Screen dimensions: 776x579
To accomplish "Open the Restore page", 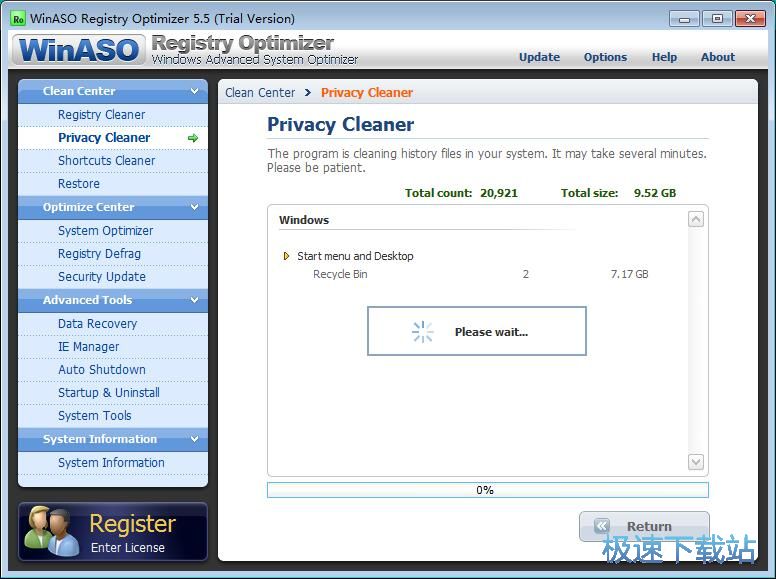I will pyautogui.click(x=113, y=184).
